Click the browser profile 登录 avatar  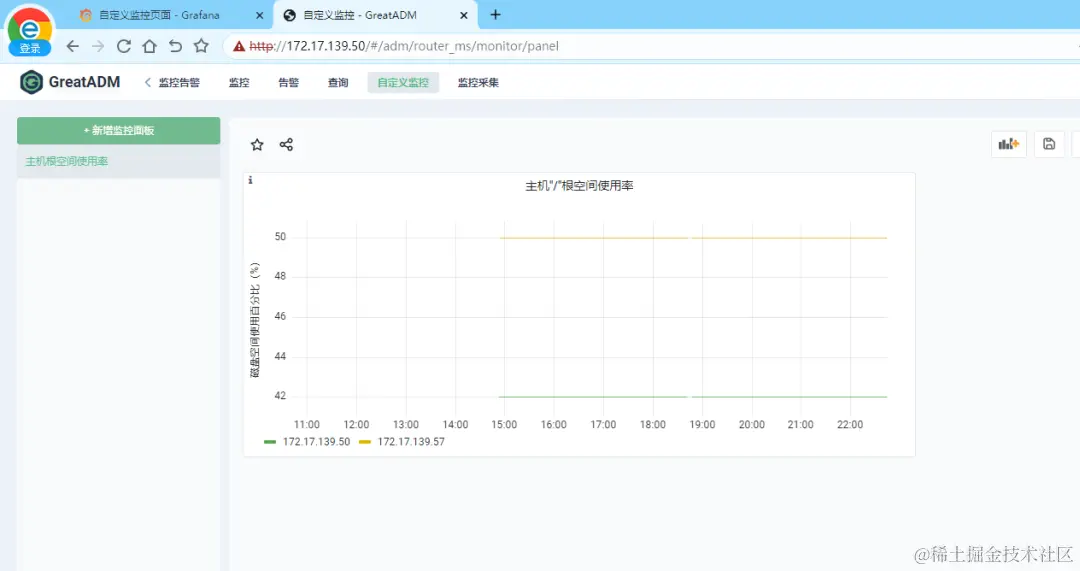pyautogui.click(x=30, y=32)
